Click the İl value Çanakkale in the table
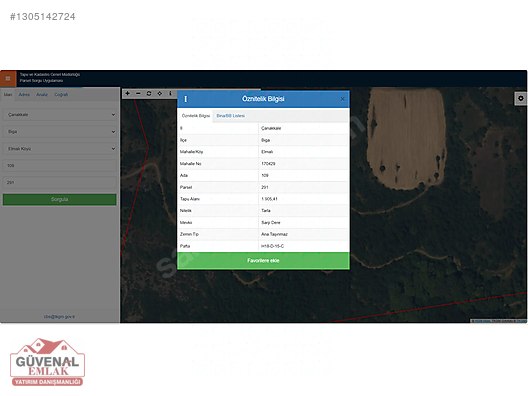Viewport: 528px width, 396px height. pyautogui.click(x=271, y=128)
